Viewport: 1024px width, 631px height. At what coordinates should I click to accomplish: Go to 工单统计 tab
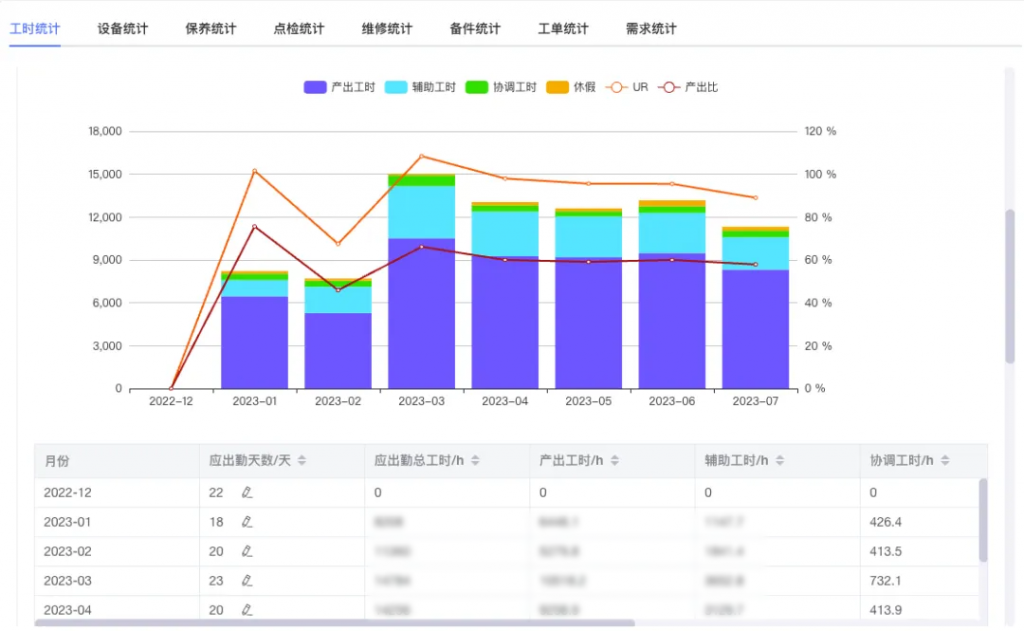(563, 29)
